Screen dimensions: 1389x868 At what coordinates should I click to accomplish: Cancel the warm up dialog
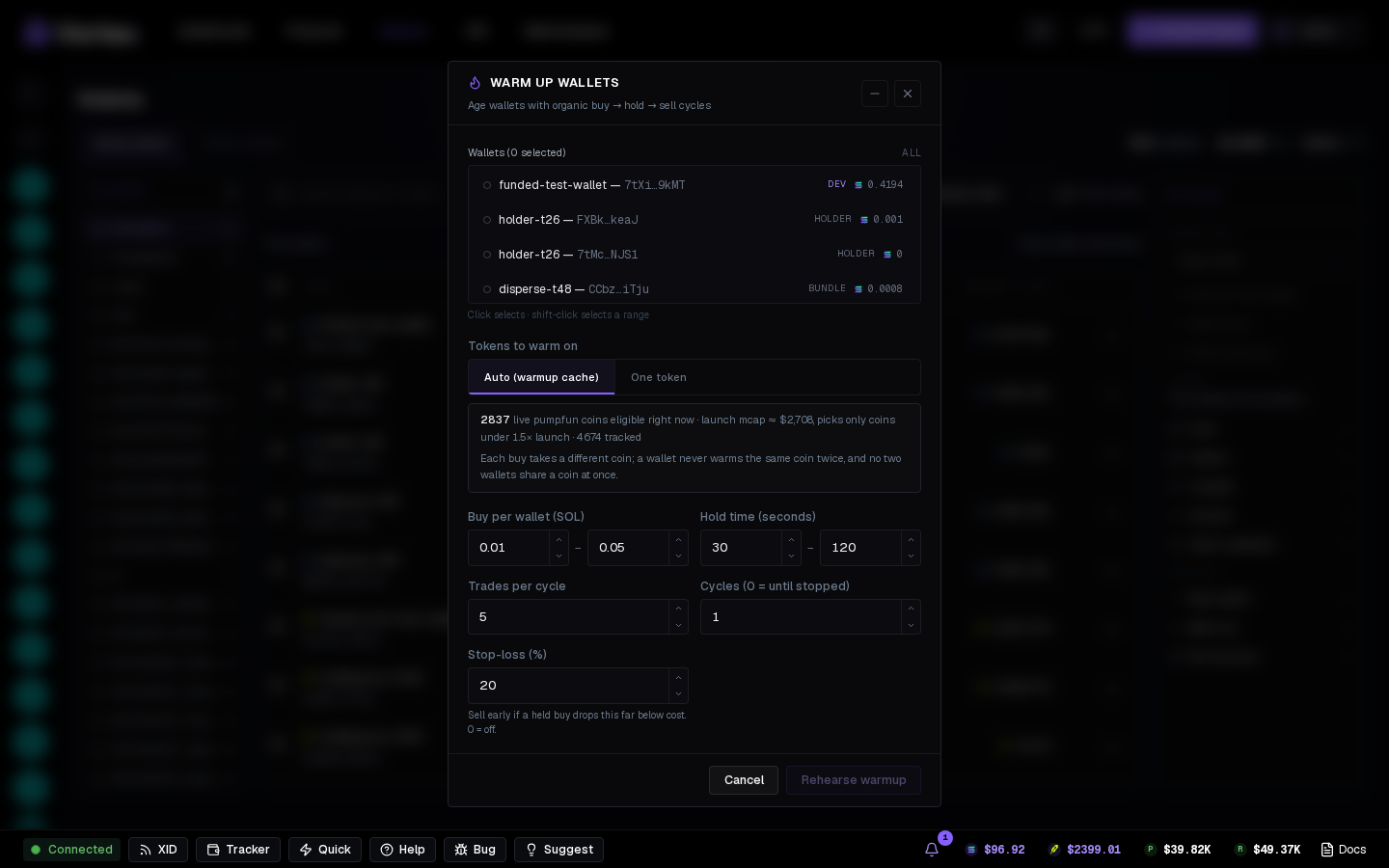744,780
